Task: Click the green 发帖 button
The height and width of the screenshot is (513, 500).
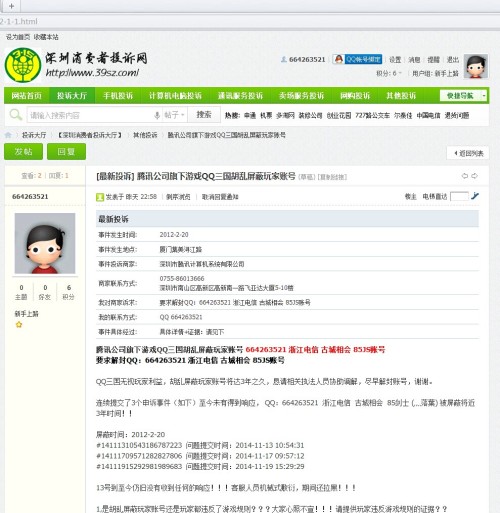Action: 23,152
